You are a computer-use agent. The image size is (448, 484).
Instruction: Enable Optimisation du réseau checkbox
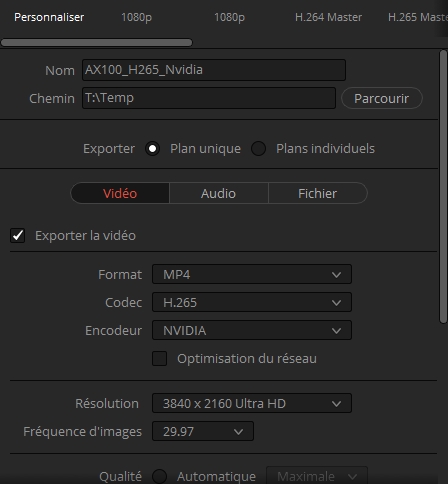(x=159, y=359)
